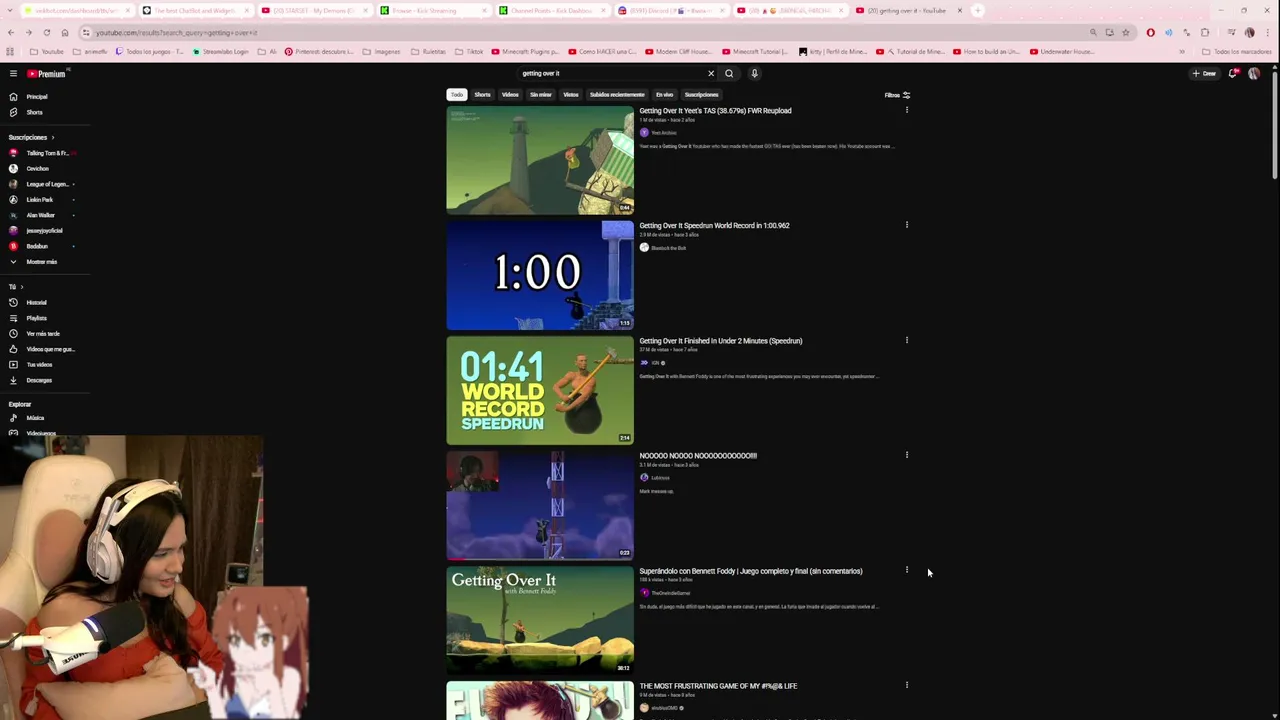Screen dimensions: 1280x720
Task: Click the YouTube Premium logo
Action: click(46, 73)
